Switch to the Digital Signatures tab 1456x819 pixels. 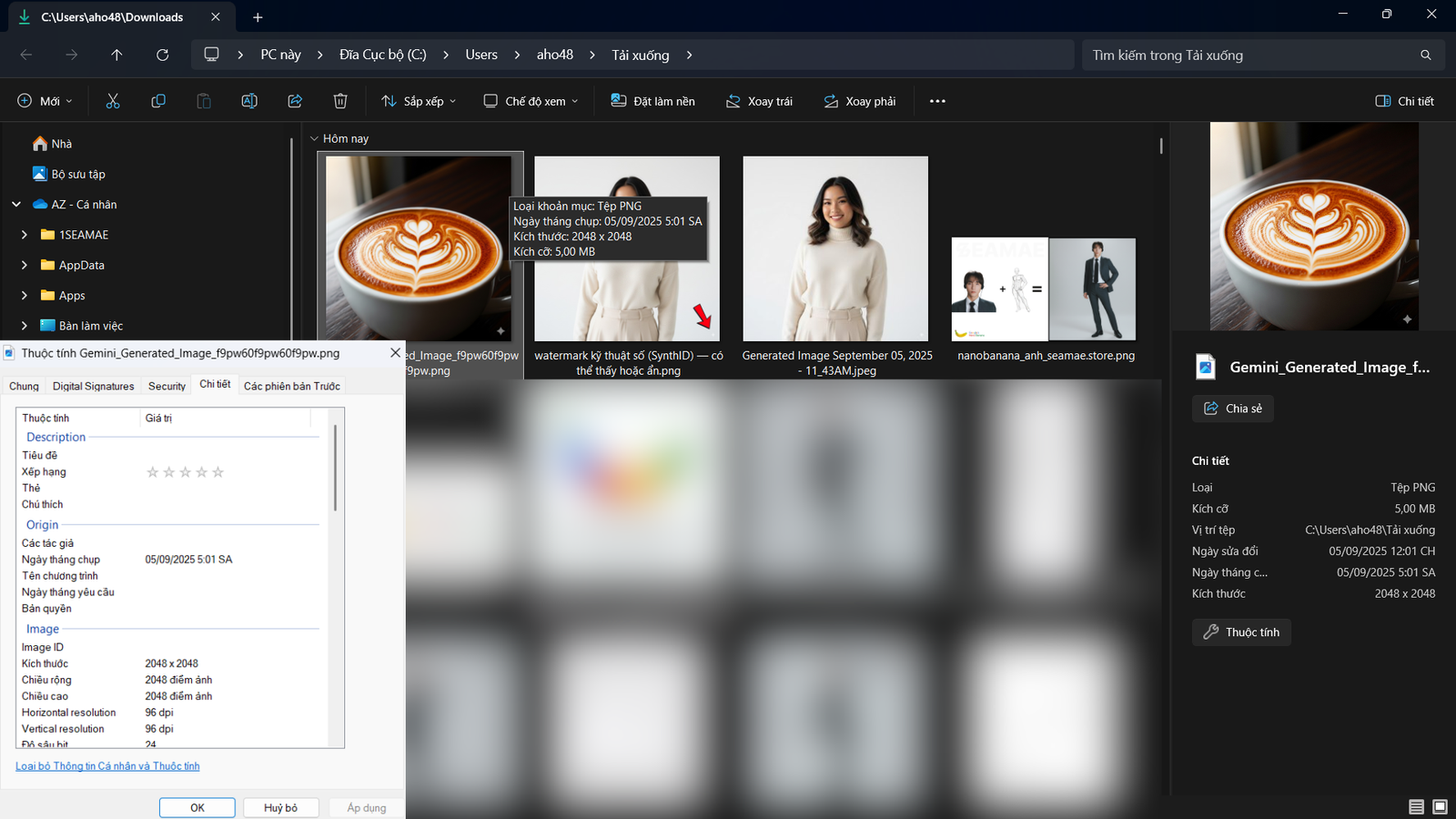click(93, 386)
